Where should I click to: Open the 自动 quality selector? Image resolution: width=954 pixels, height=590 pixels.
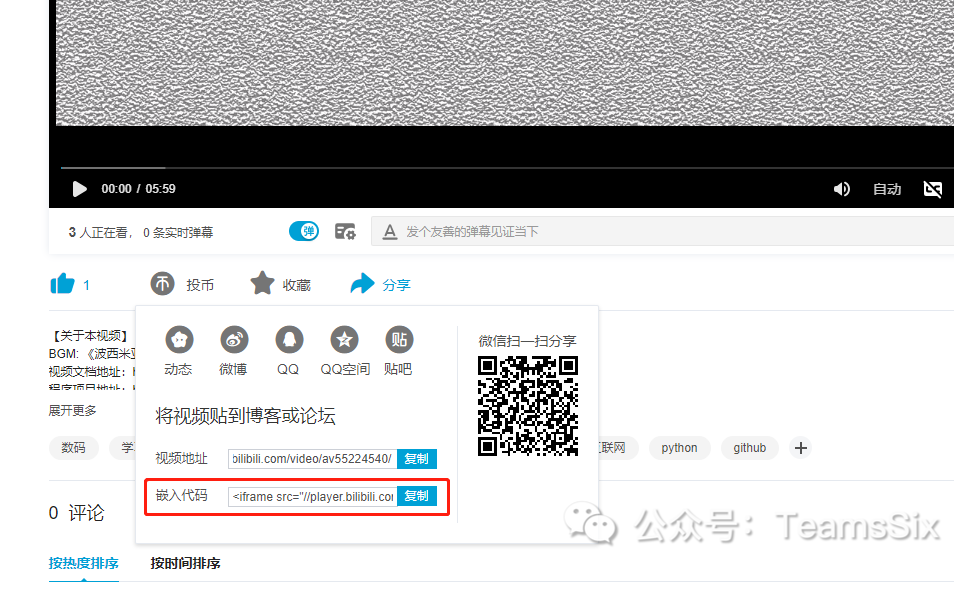coord(887,189)
